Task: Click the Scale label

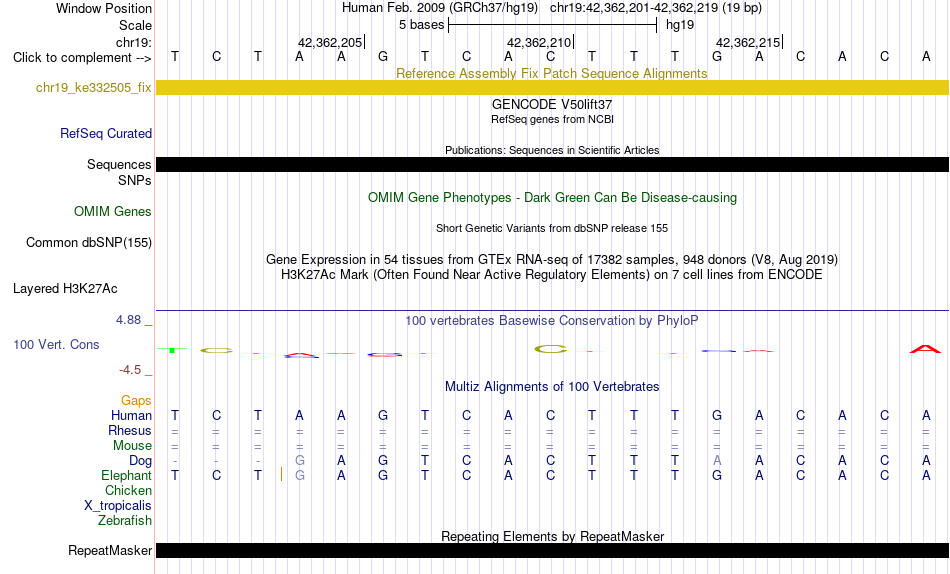Action: point(136,25)
